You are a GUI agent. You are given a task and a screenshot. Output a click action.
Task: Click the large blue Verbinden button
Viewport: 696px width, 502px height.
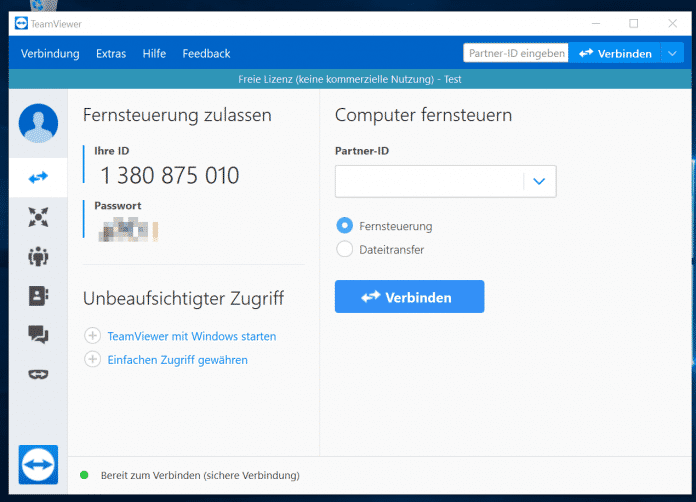click(409, 297)
